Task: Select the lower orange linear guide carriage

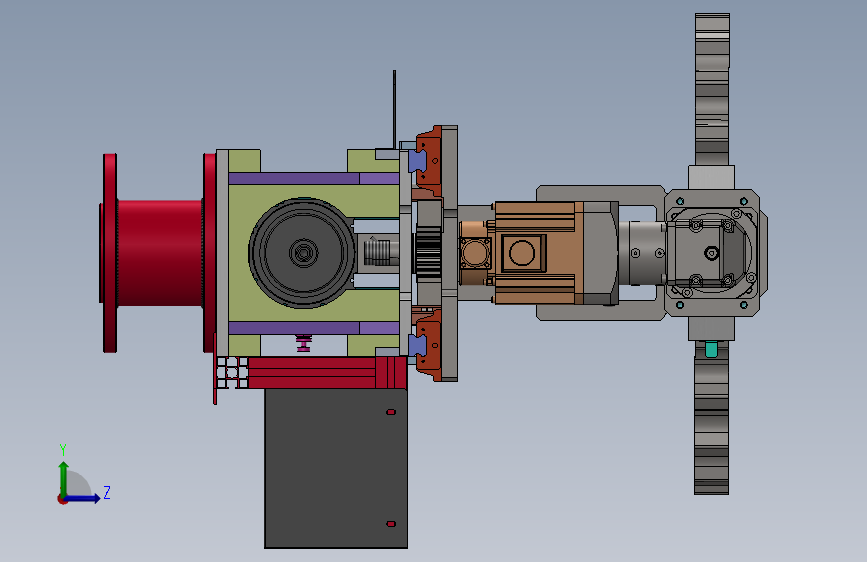Action: click(429, 345)
